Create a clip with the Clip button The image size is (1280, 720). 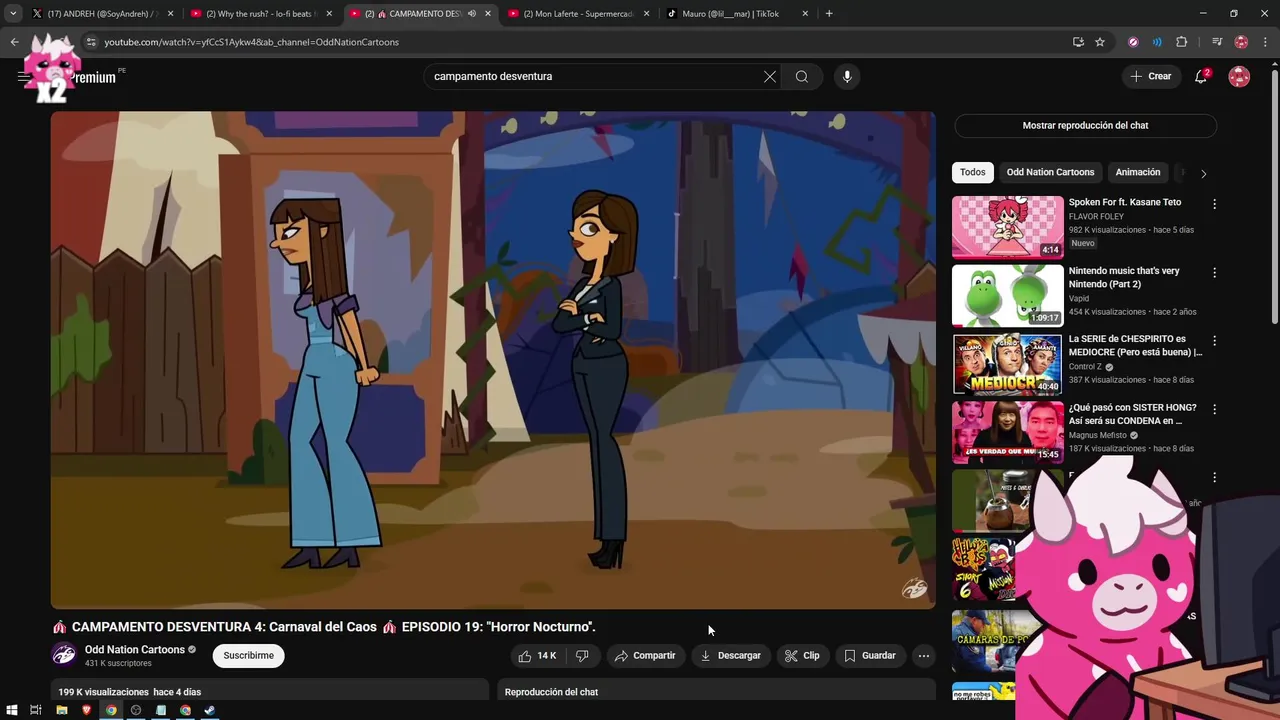click(x=802, y=656)
